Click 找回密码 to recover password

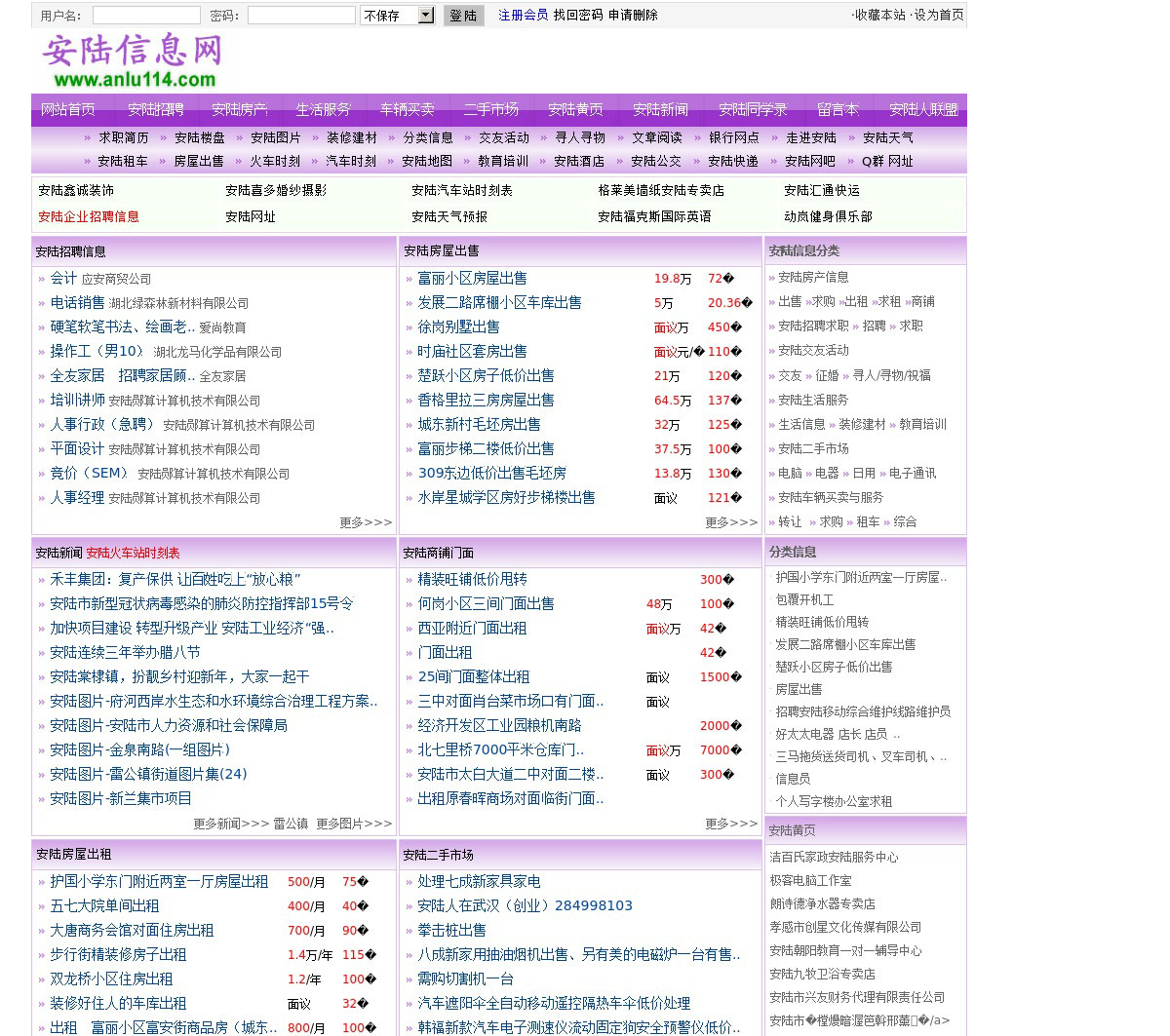pos(578,16)
